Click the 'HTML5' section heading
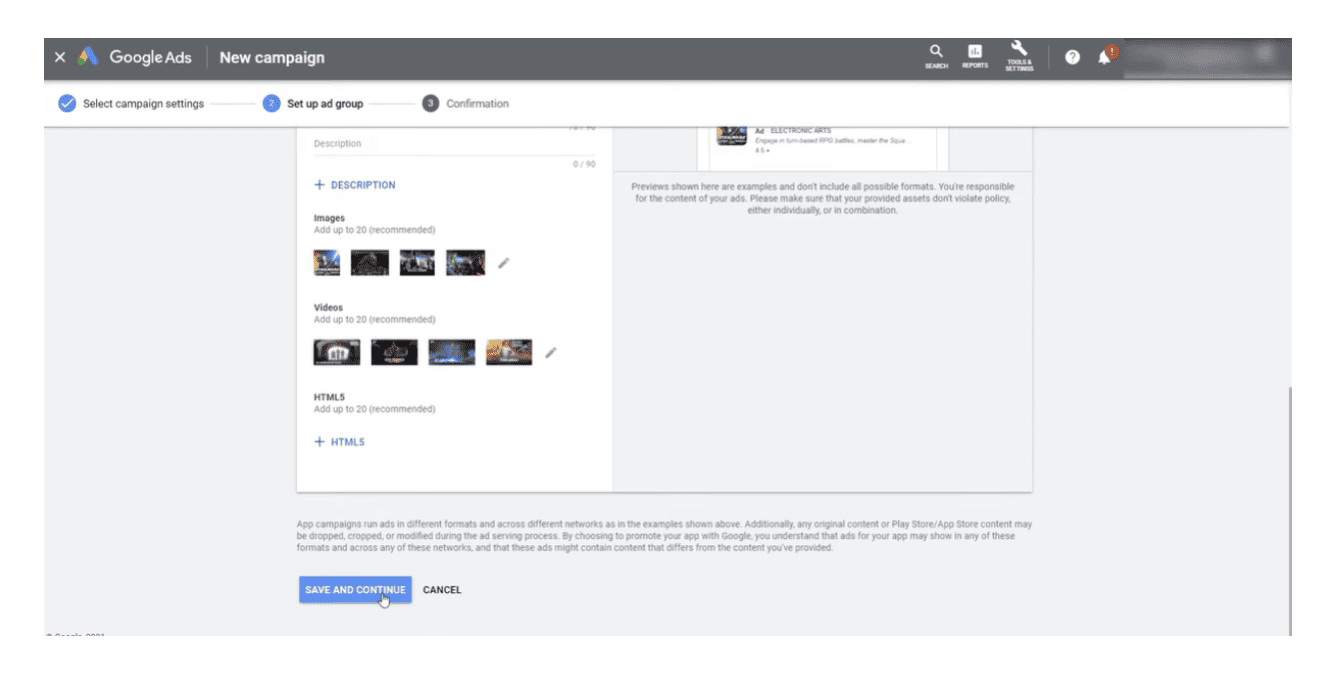Image resolution: width=1334 pixels, height=684 pixels. click(x=329, y=397)
